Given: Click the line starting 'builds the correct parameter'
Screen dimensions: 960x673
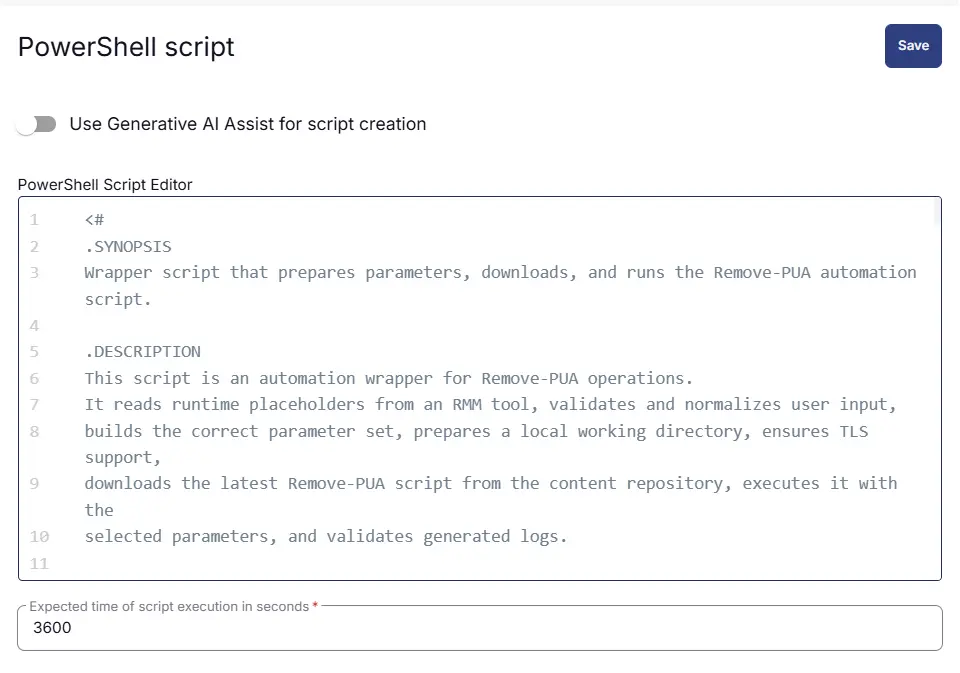Looking at the screenshot, I should [x=482, y=431].
